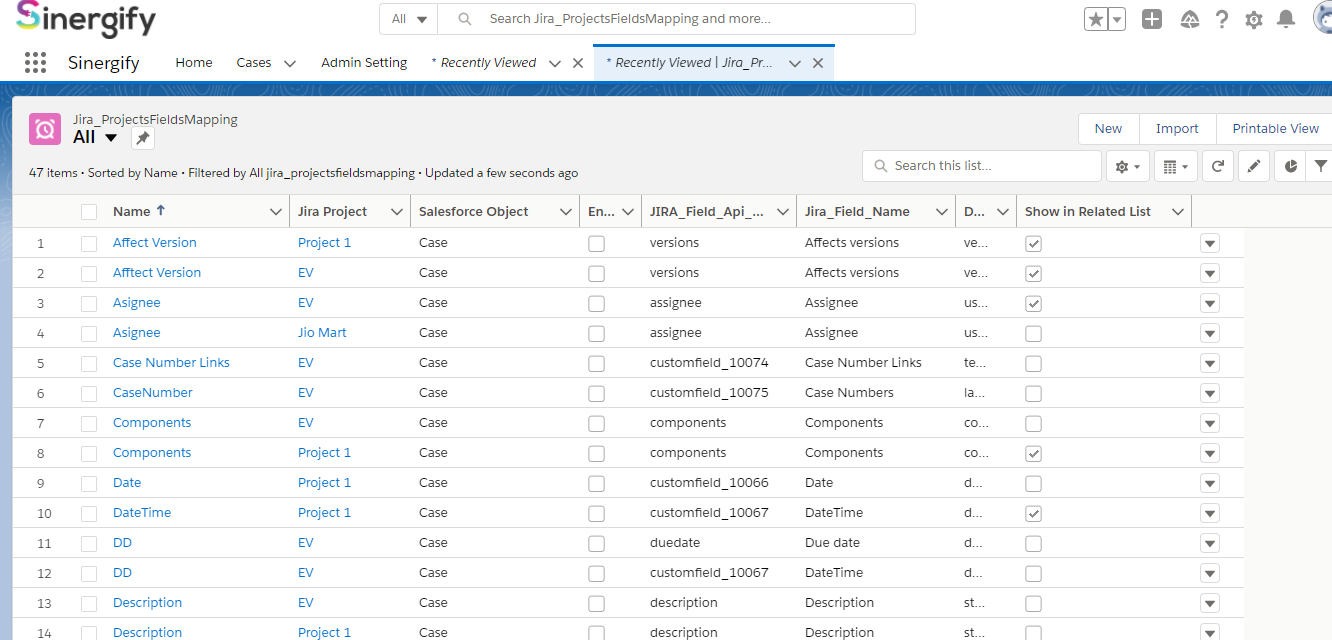Open the Salesforce Object column chevron
This screenshot has height=640, width=1332.
click(566, 212)
